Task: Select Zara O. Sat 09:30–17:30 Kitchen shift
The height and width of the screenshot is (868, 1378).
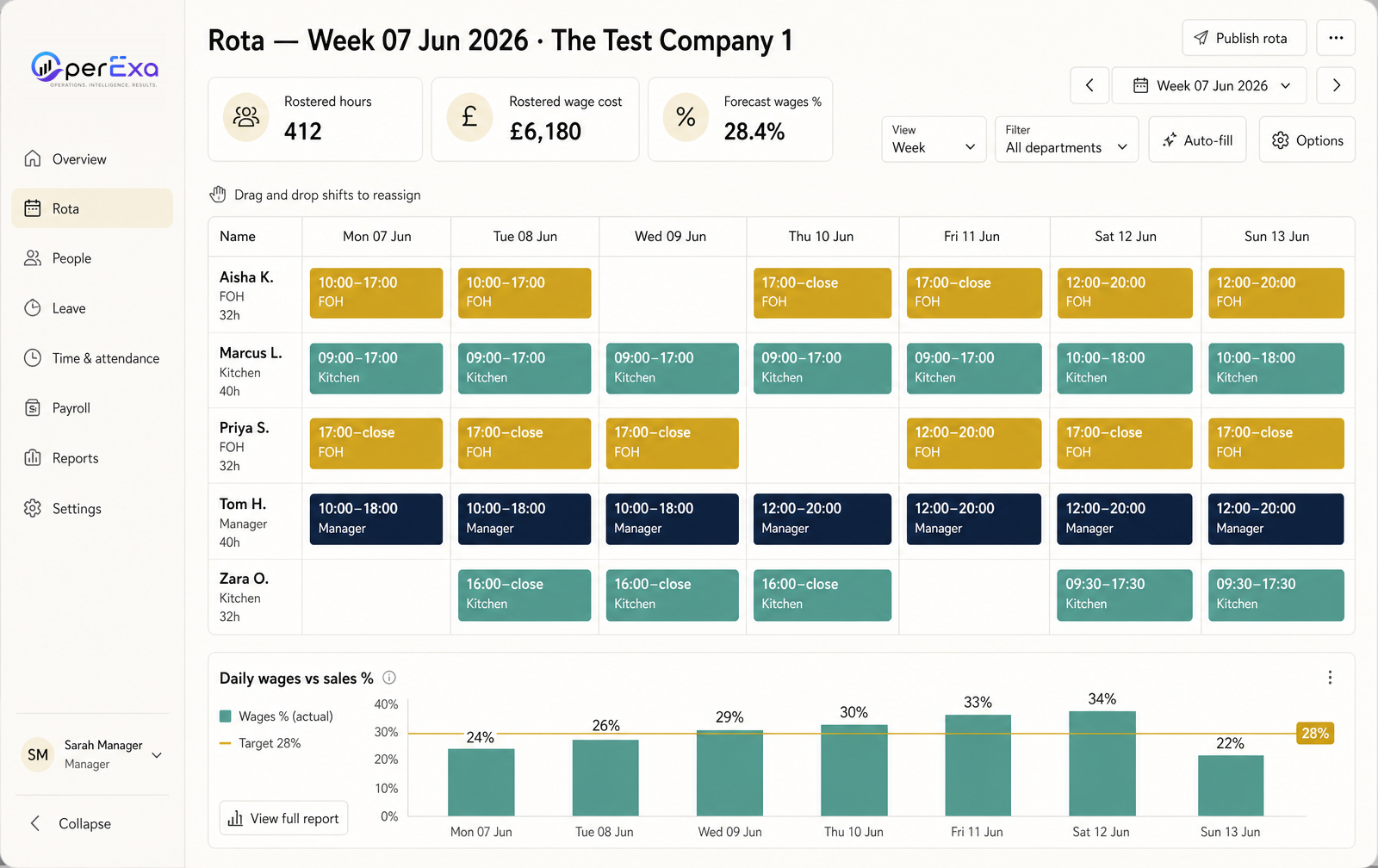Action: 1125,595
